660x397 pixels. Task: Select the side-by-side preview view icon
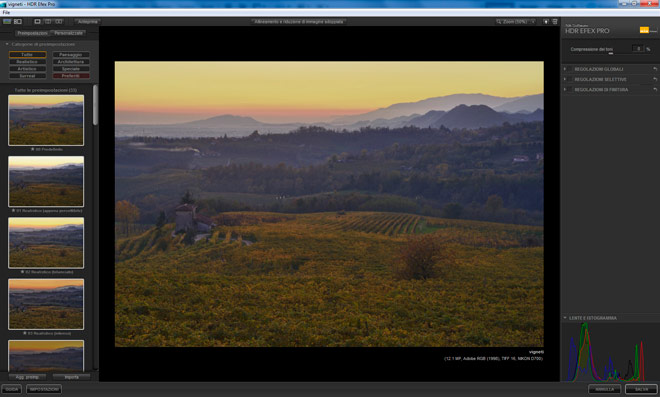click(59, 21)
